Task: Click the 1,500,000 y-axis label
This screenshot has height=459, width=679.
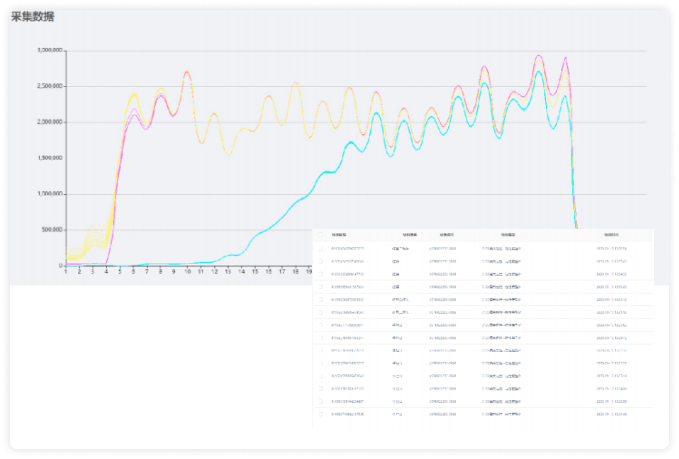Action: tap(50, 158)
